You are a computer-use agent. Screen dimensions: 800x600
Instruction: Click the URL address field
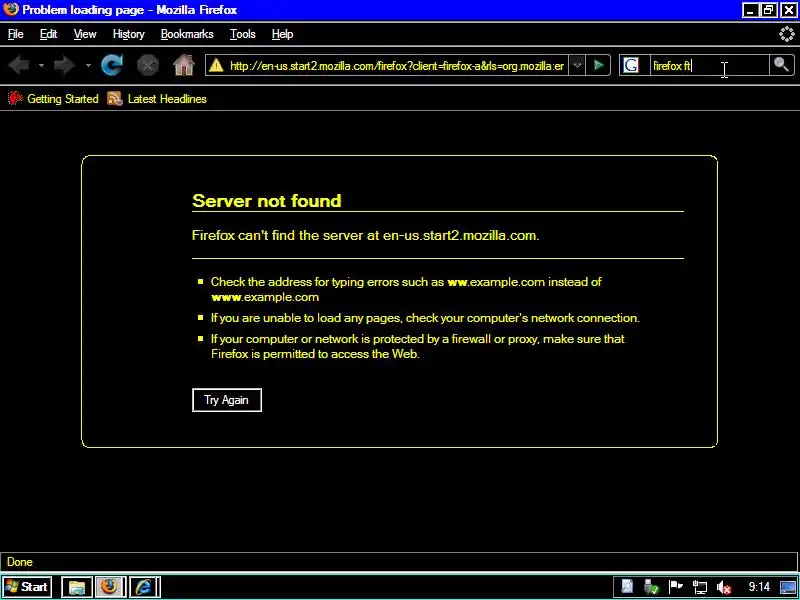click(397, 65)
